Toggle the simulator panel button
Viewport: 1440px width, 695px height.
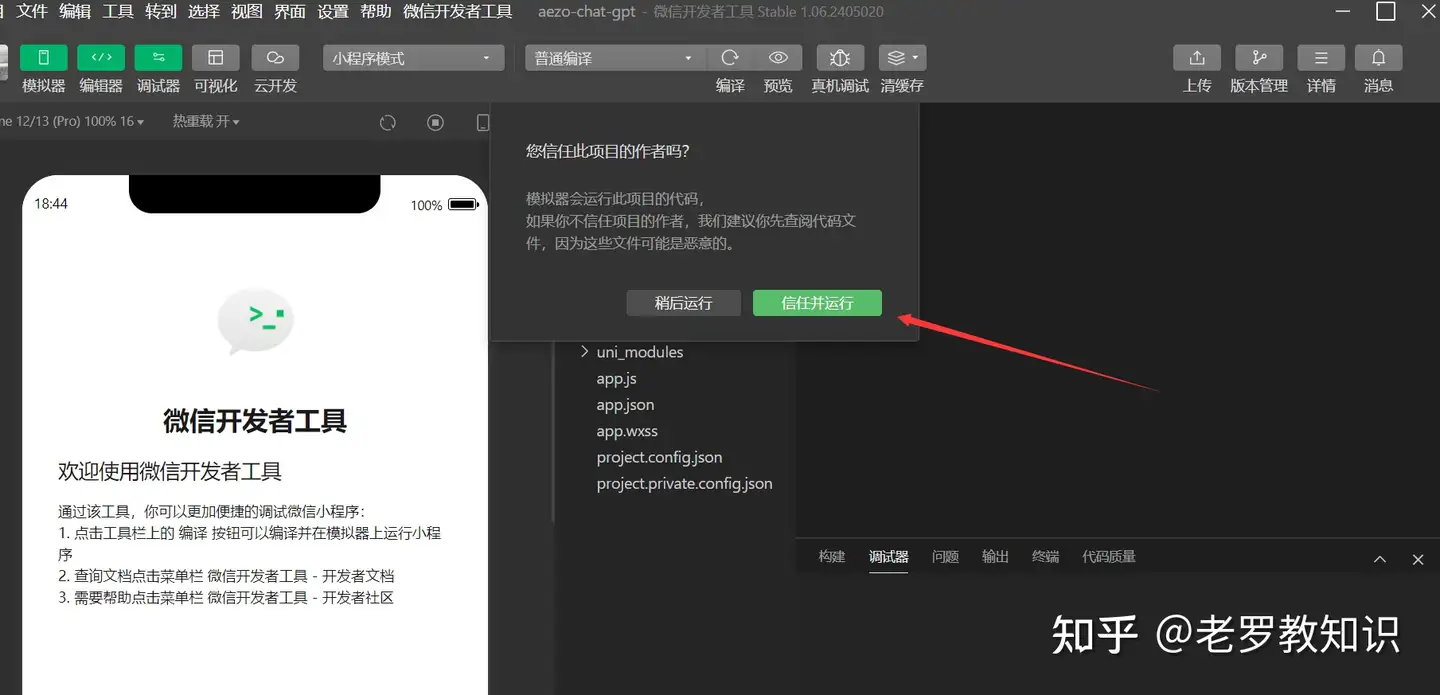[44, 58]
